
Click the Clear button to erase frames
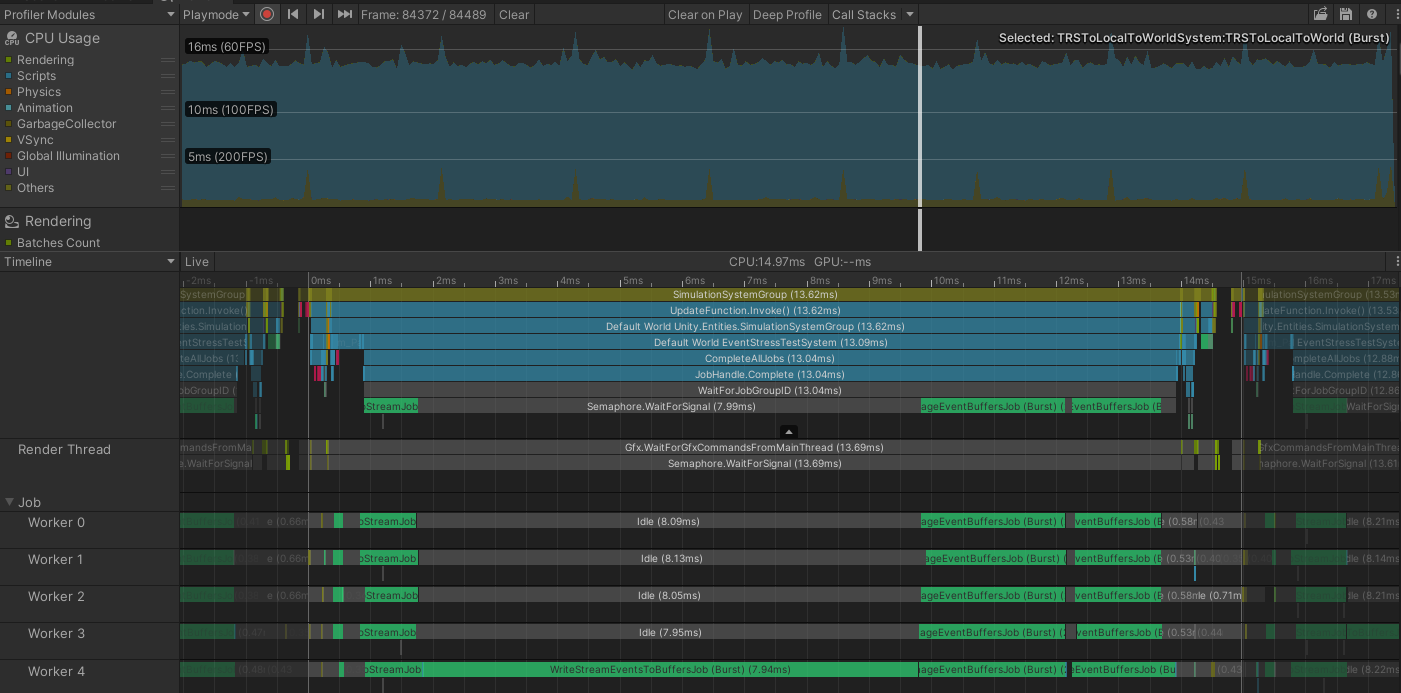tap(513, 14)
